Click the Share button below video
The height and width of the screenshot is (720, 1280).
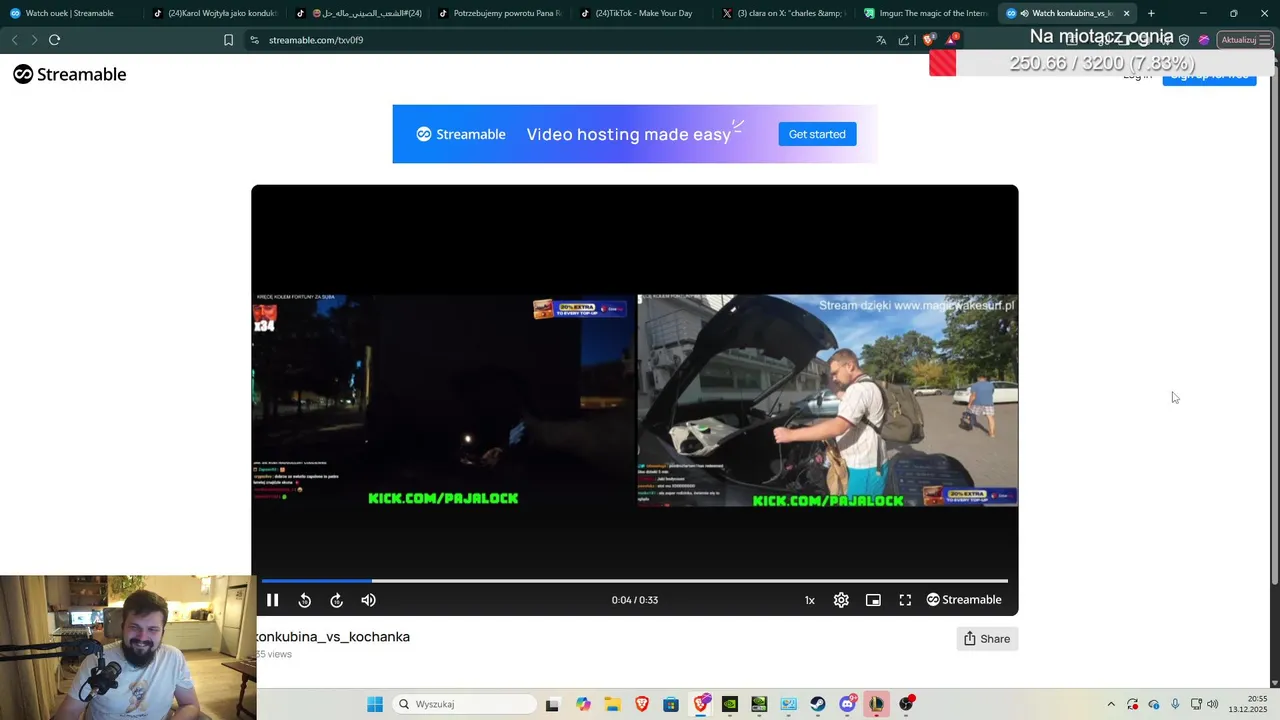pyautogui.click(x=987, y=639)
